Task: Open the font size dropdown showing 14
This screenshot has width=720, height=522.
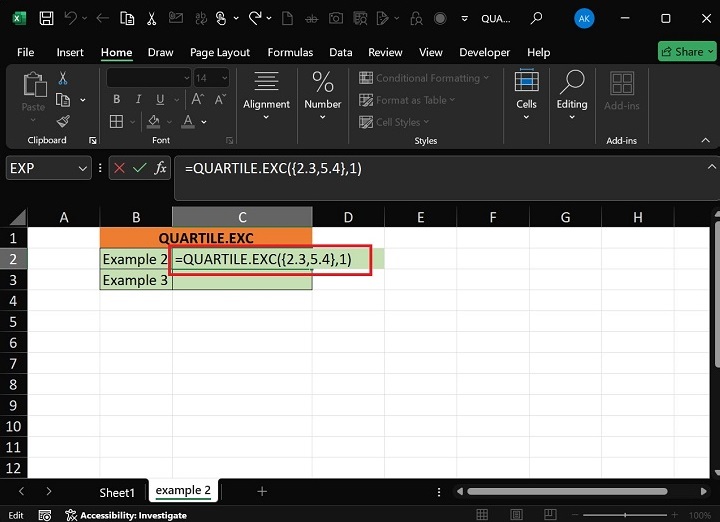Action: pos(225,78)
